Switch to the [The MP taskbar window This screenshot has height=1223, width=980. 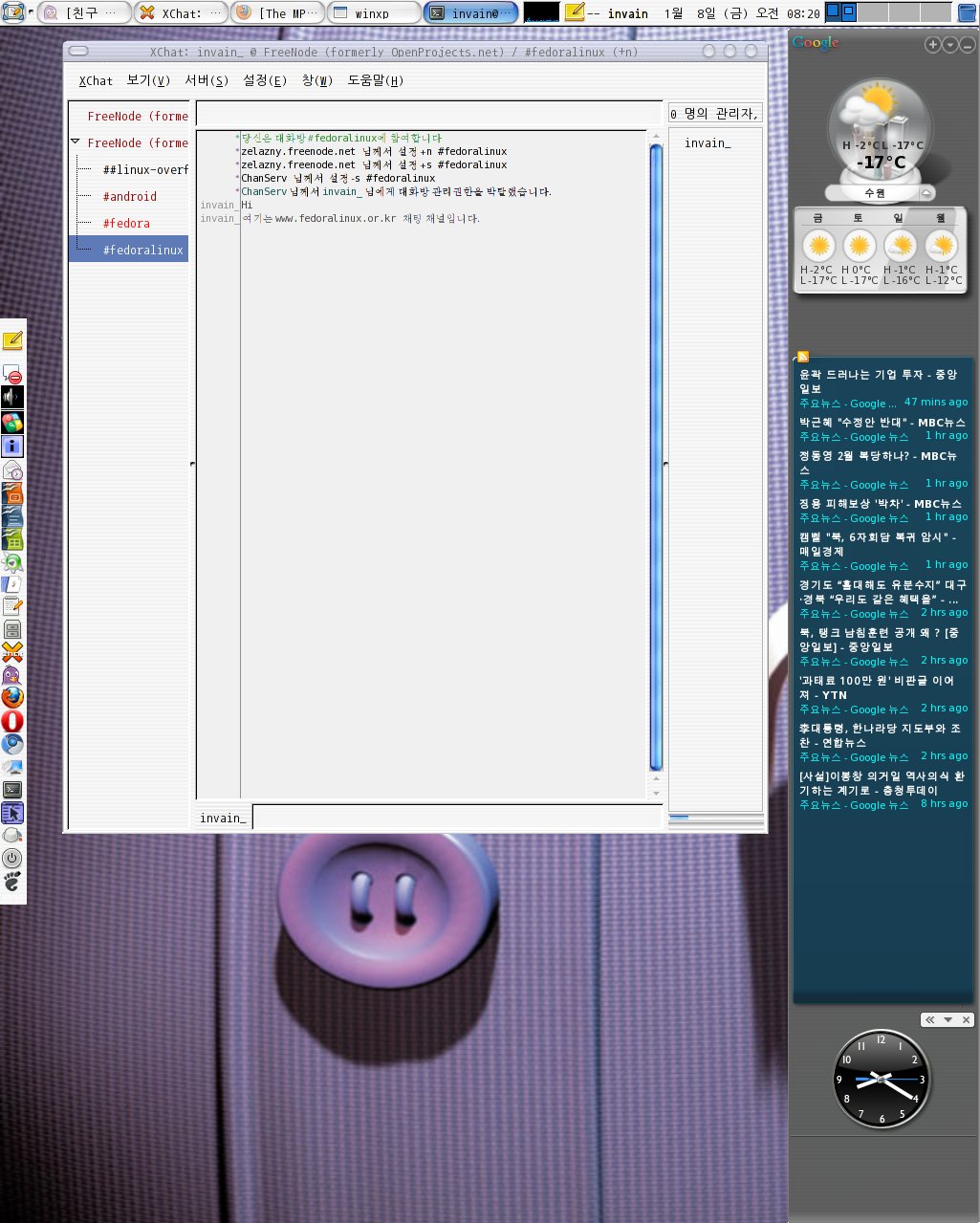(x=277, y=12)
